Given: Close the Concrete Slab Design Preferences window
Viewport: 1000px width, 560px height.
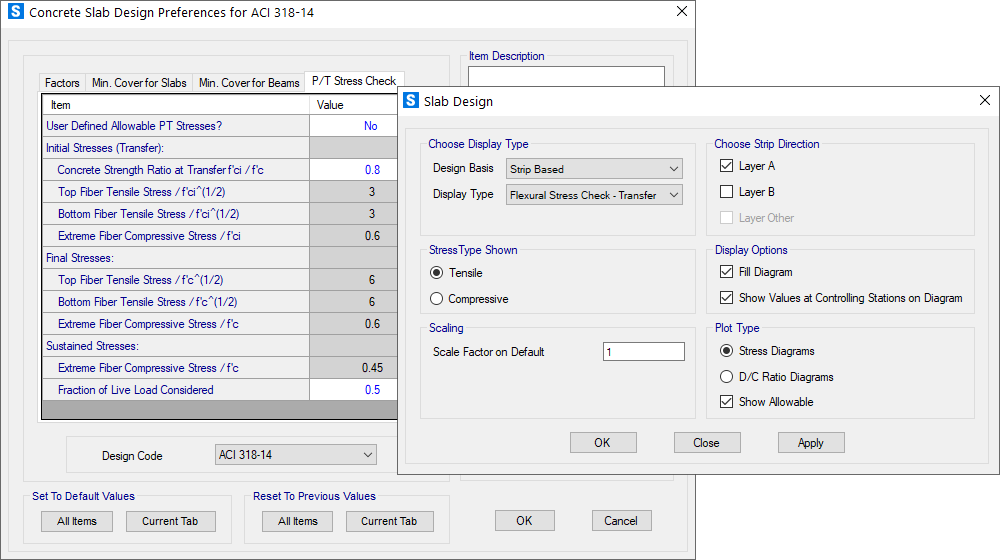Looking at the screenshot, I should [x=682, y=12].
